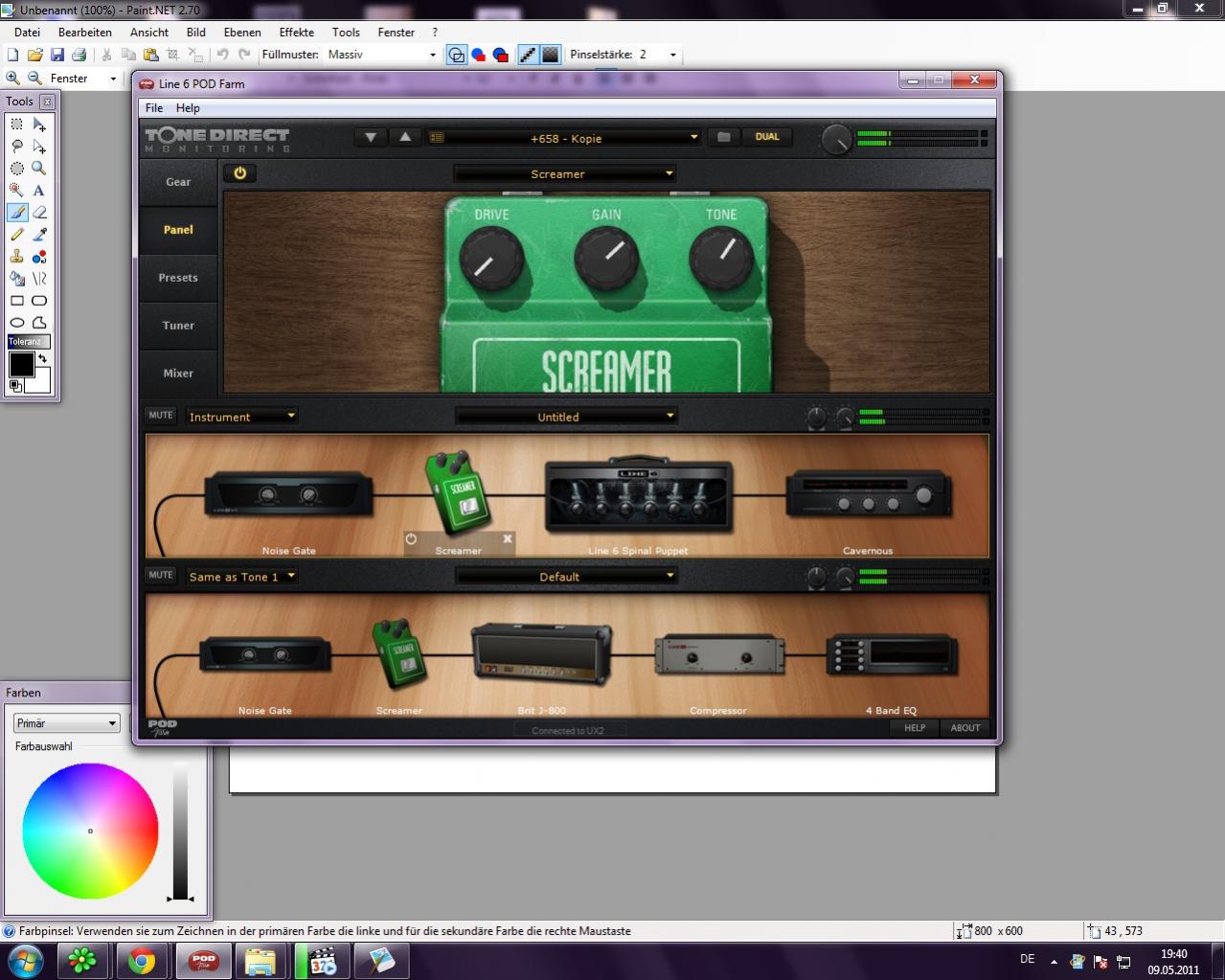1225x980 pixels.
Task: Select the Move Selected Pixels tool
Action: (39, 125)
